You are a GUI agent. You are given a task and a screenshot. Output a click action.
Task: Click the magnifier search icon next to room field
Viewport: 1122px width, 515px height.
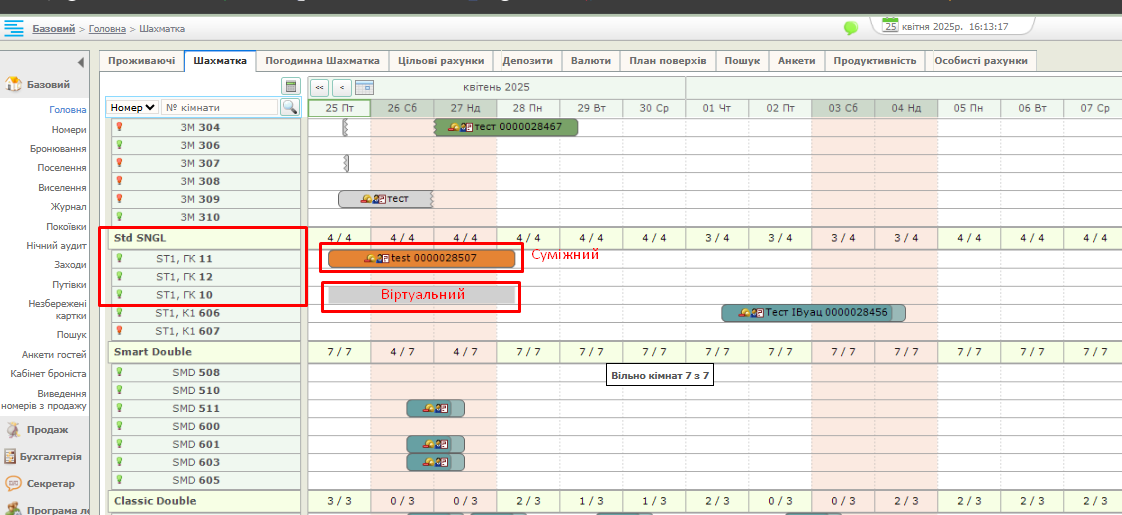click(290, 107)
